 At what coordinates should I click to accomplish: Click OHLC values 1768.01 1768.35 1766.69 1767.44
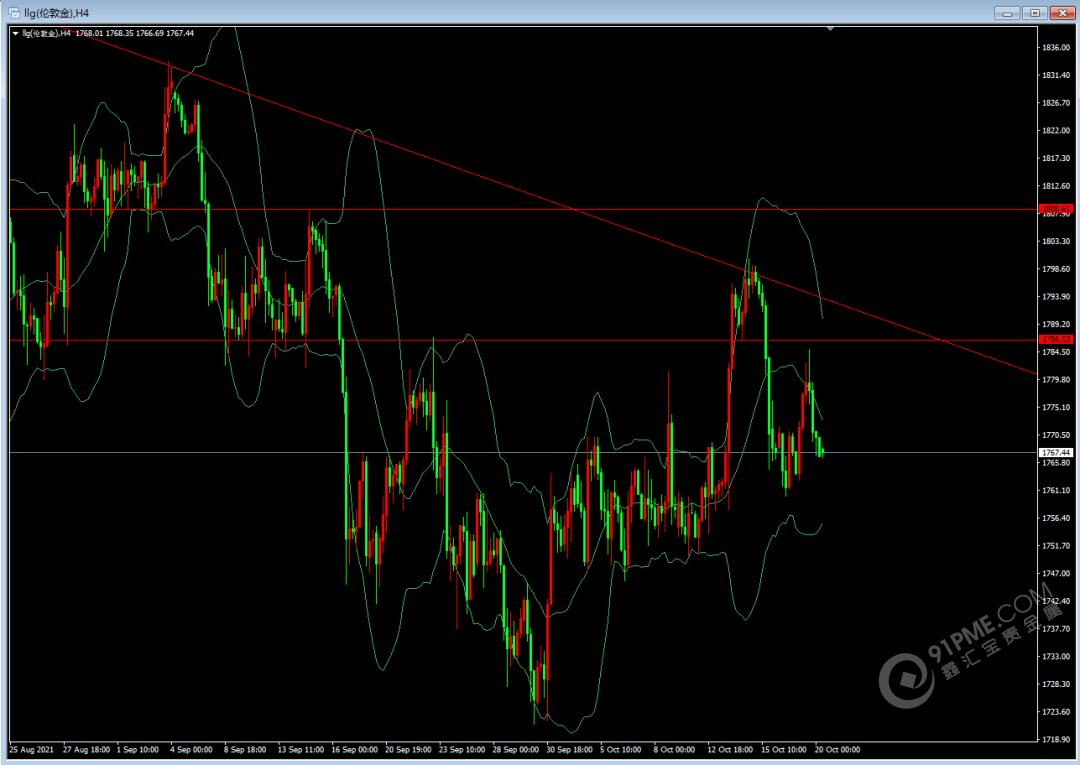135,33
